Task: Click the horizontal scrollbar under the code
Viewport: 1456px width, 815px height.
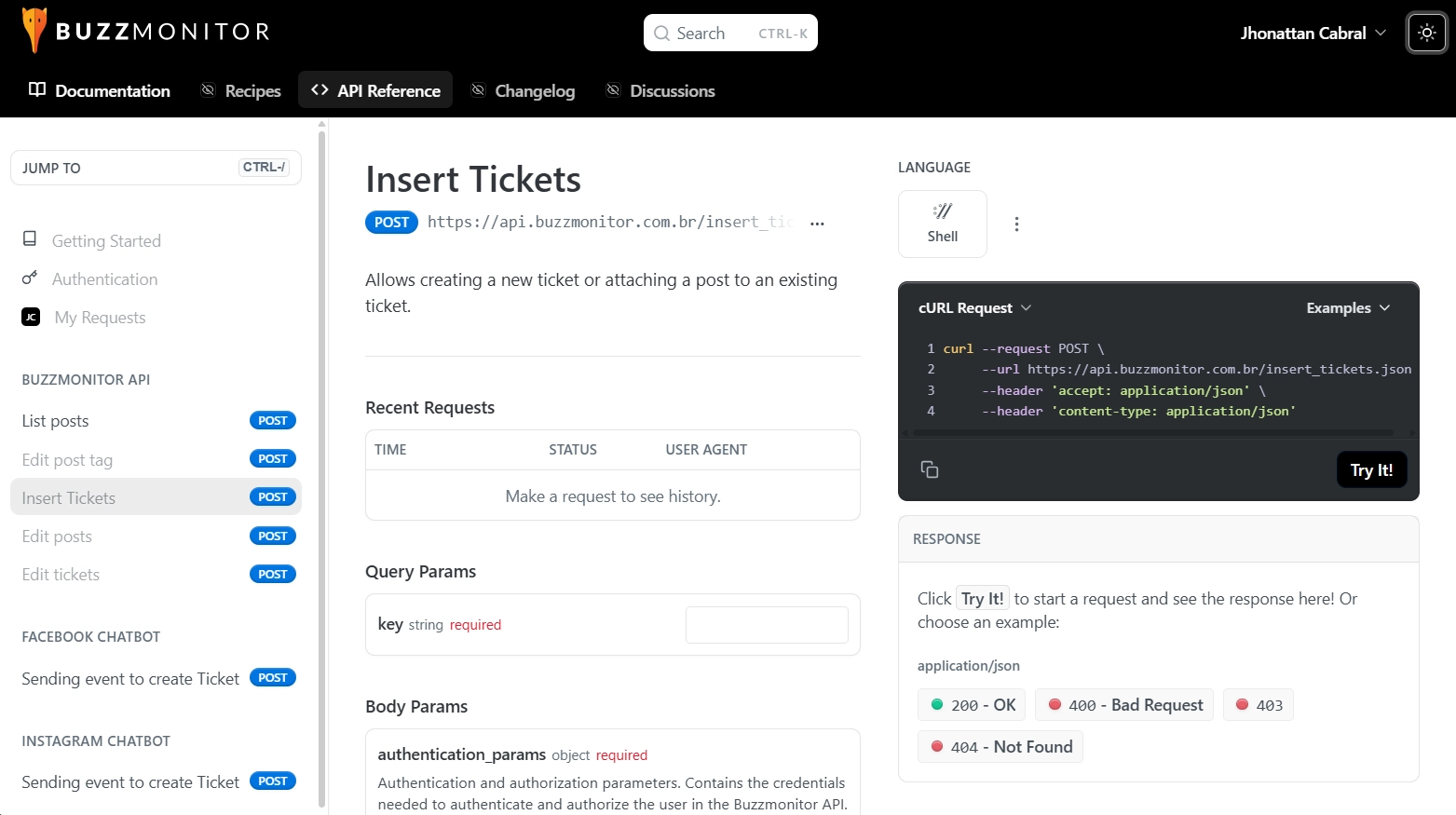Action: point(1153,433)
